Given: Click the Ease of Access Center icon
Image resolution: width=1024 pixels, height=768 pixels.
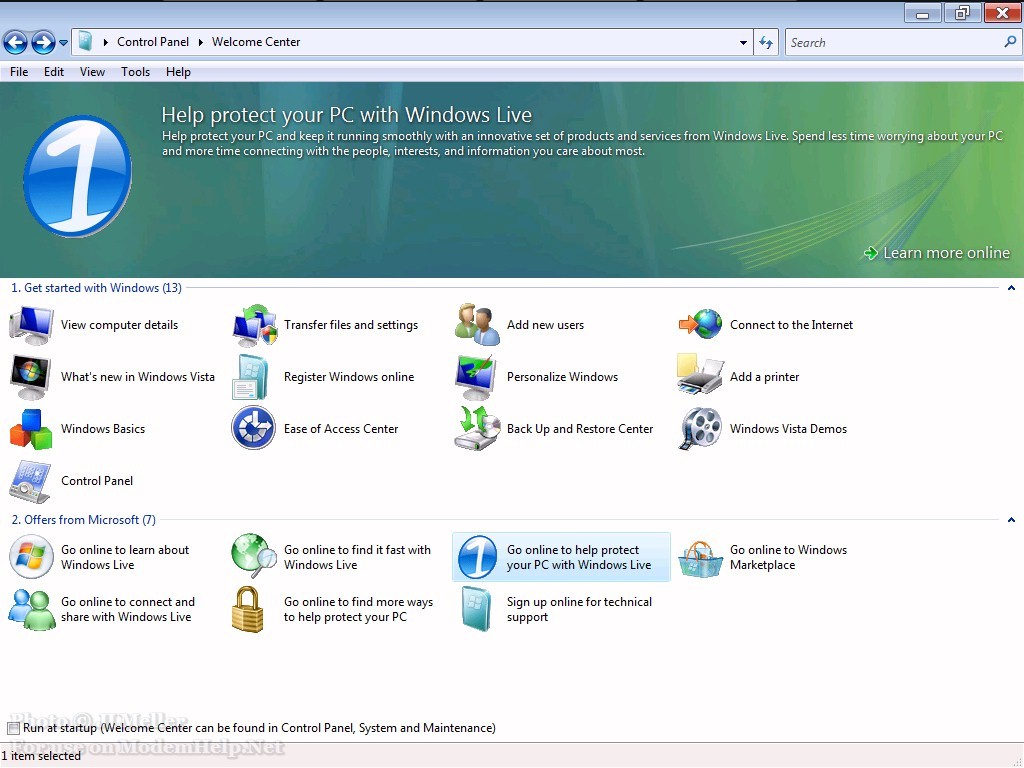Looking at the screenshot, I should point(253,428).
